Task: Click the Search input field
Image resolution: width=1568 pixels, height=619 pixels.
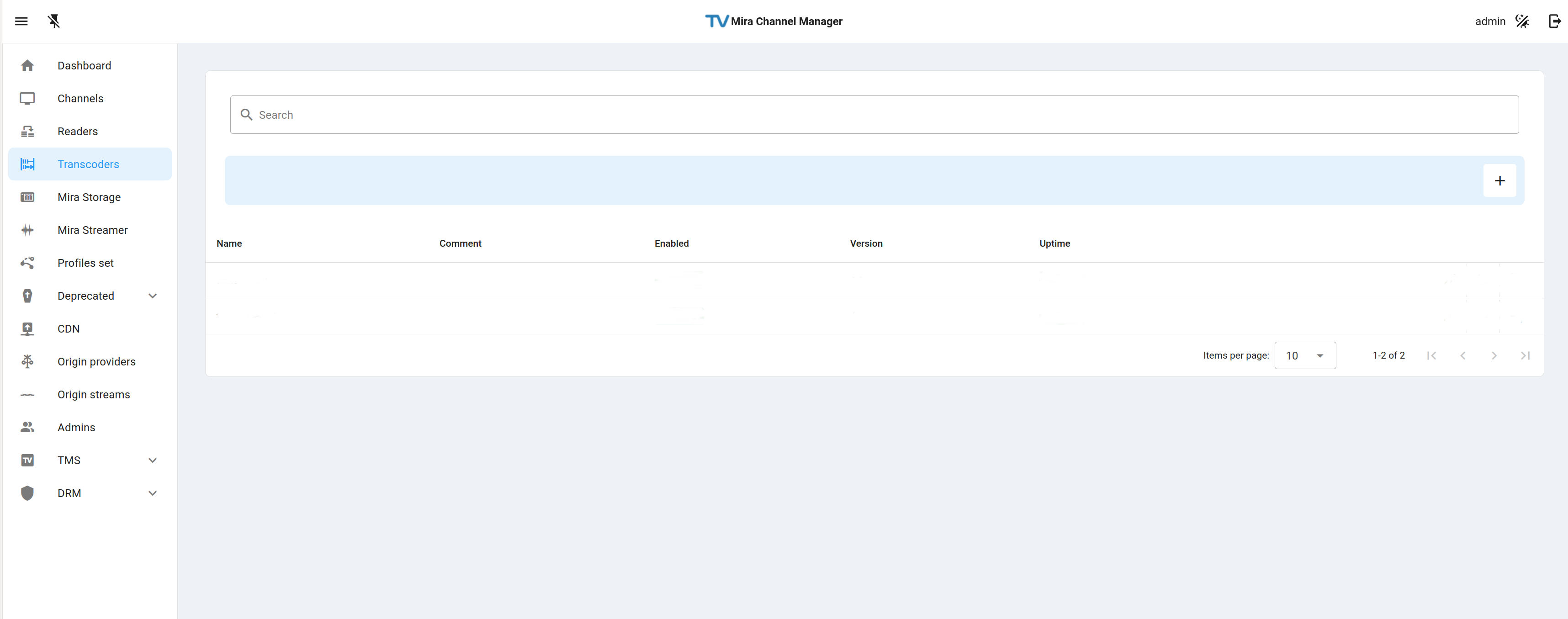Action: (874, 115)
